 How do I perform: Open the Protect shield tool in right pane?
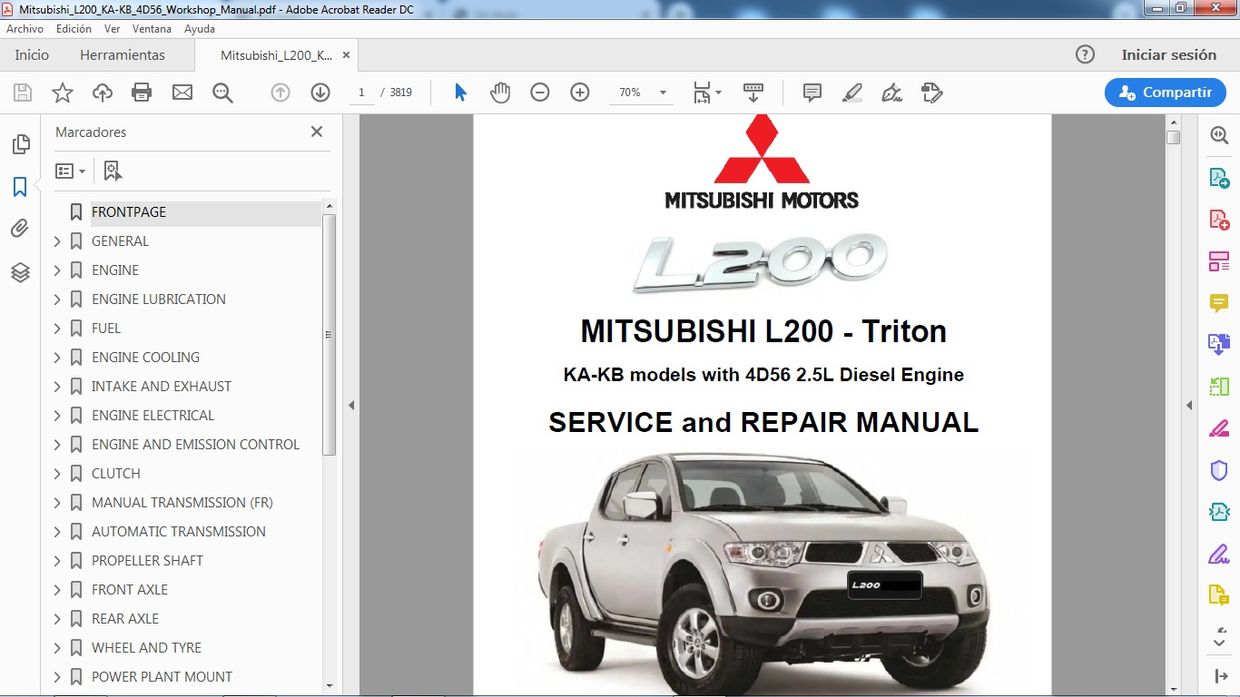coord(1219,470)
